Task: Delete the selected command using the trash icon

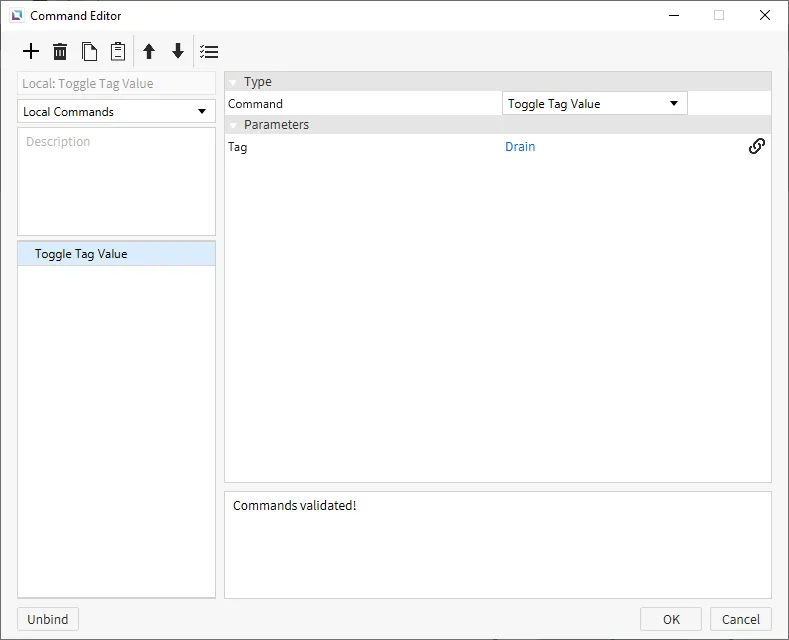Action: [x=60, y=52]
